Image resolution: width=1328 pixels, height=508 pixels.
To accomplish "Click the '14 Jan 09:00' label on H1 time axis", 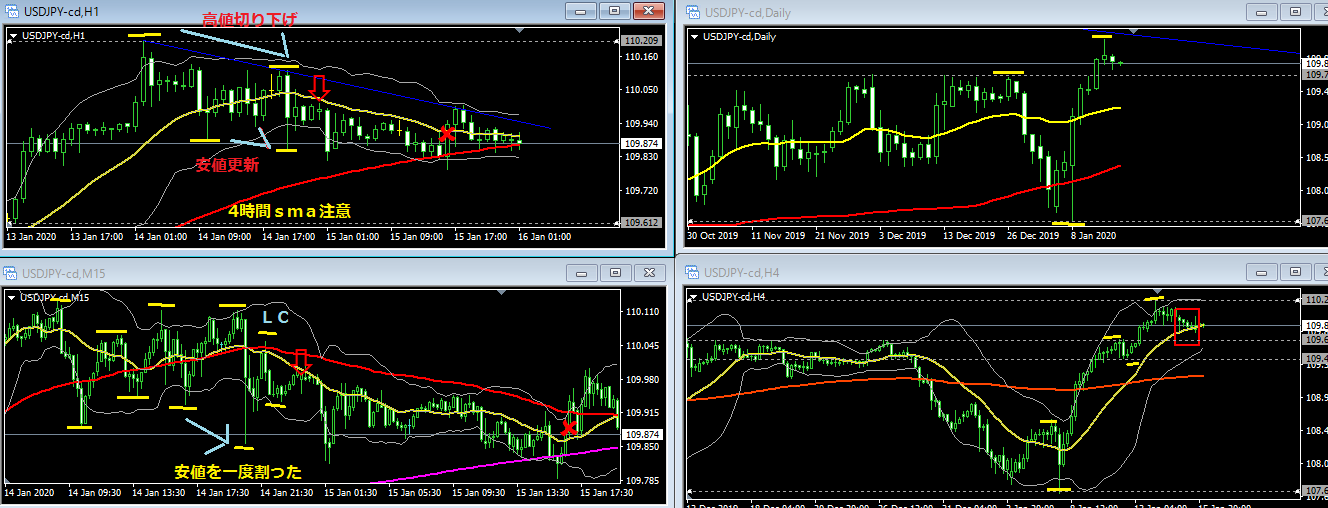I will 224,237.
